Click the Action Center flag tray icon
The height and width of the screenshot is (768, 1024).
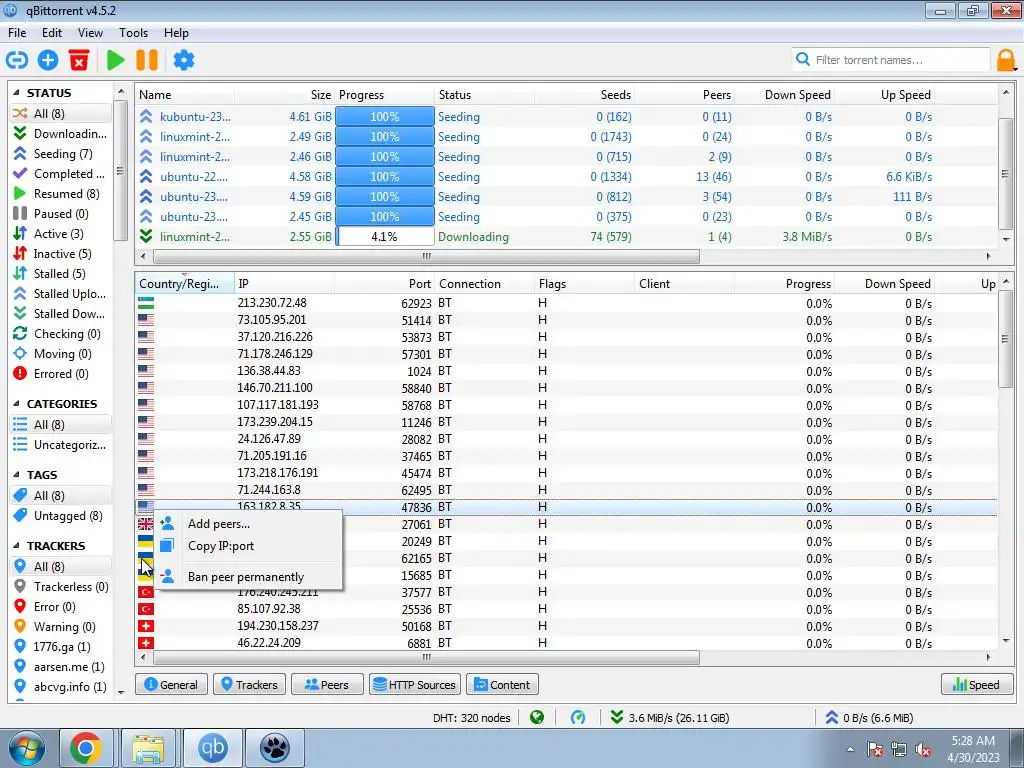(x=875, y=750)
